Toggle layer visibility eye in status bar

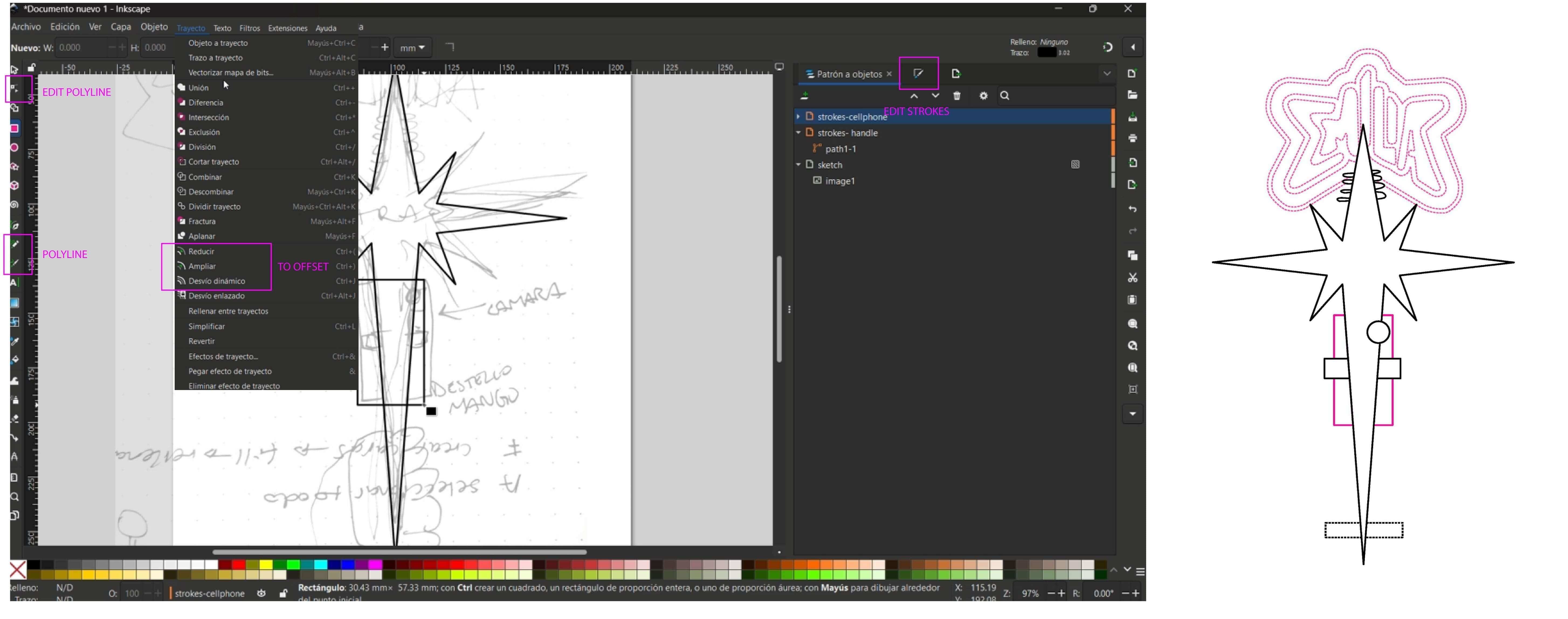(262, 593)
